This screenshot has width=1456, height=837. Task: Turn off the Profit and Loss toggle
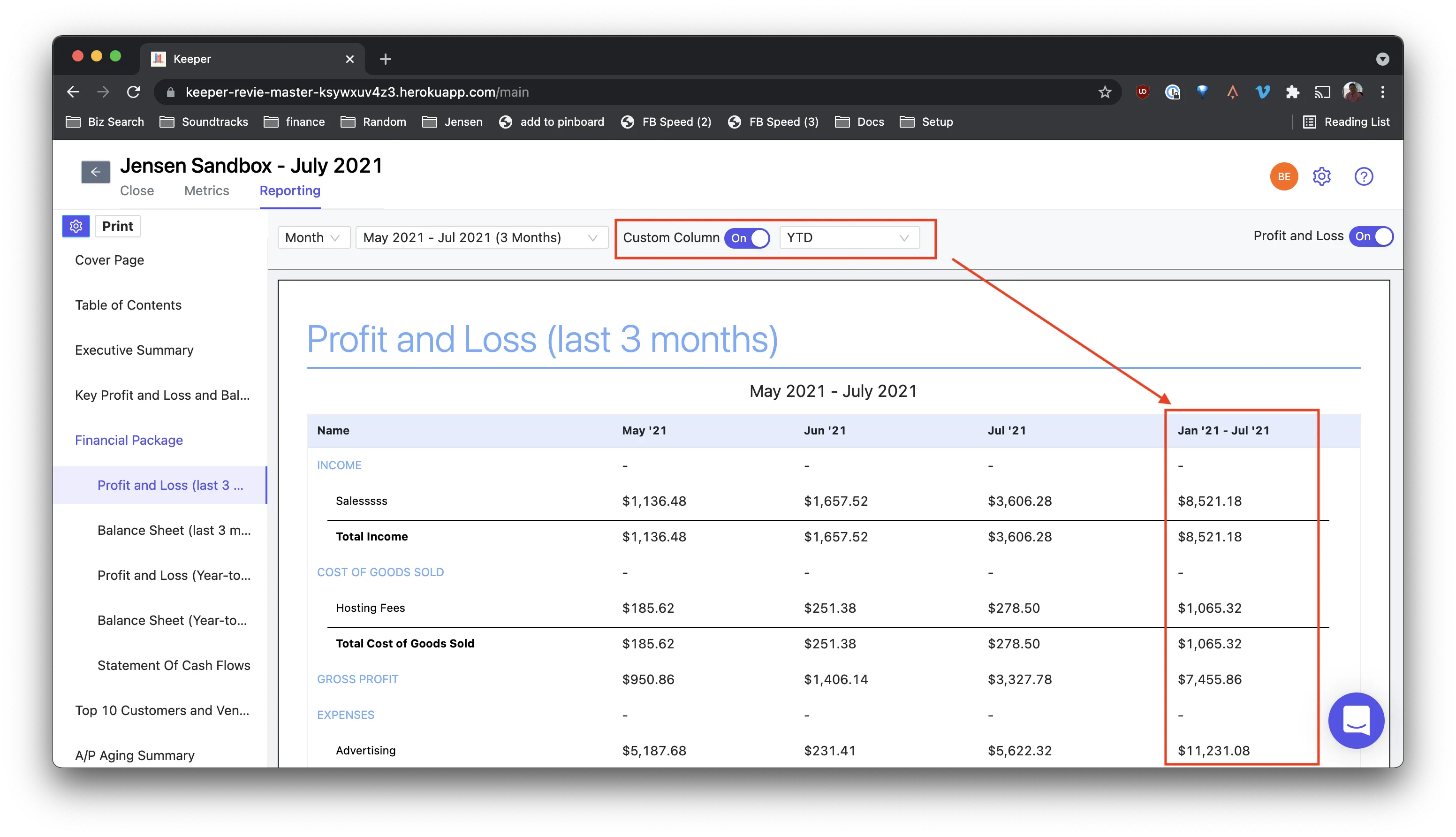[x=1371, y=236]
